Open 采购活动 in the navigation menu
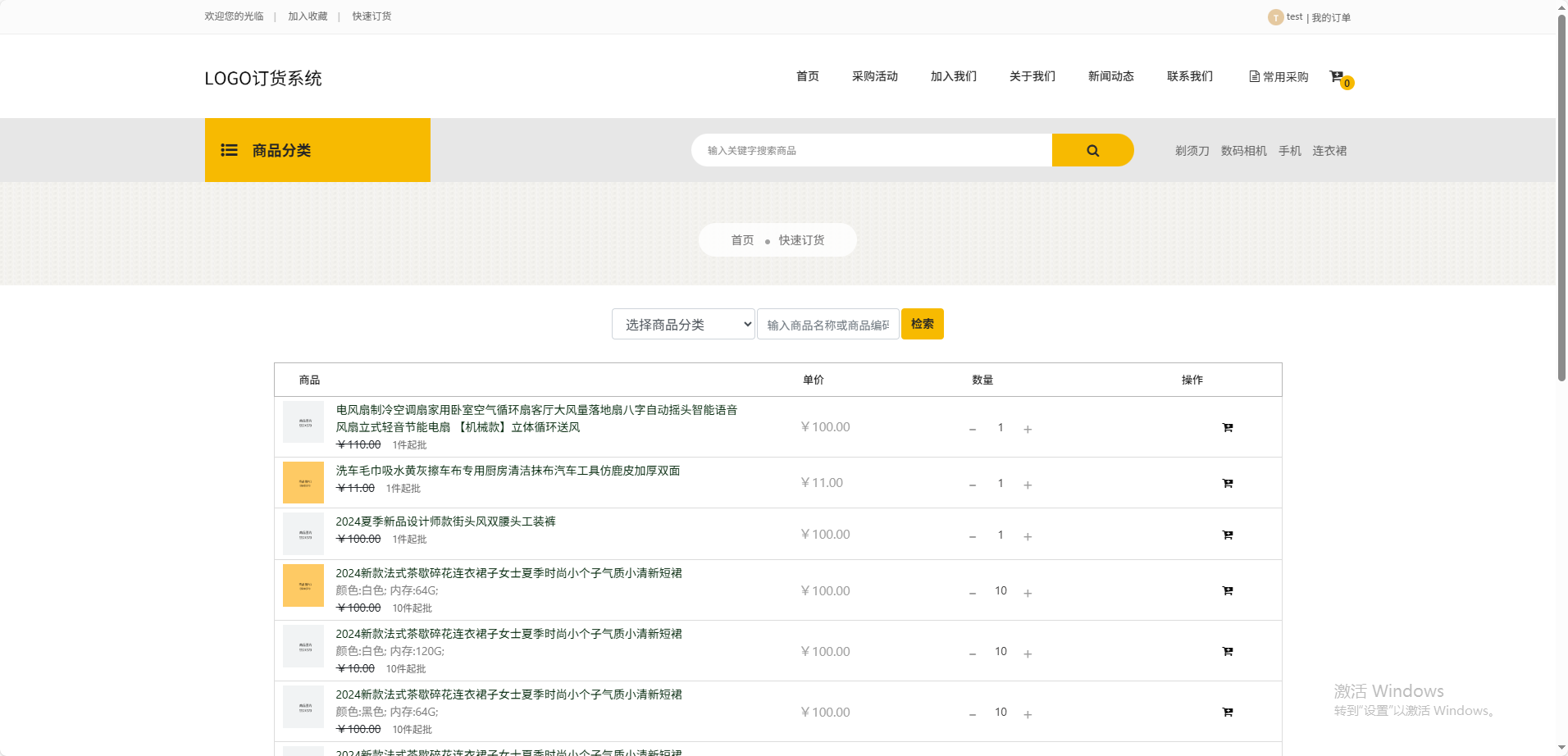 point(874,76)
